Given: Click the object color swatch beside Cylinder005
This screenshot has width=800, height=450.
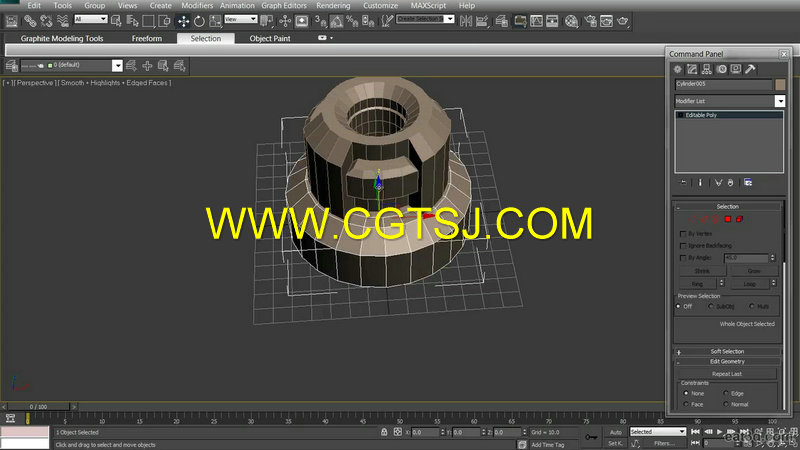Looking at the screenshot, I should (x=780, y=85).
